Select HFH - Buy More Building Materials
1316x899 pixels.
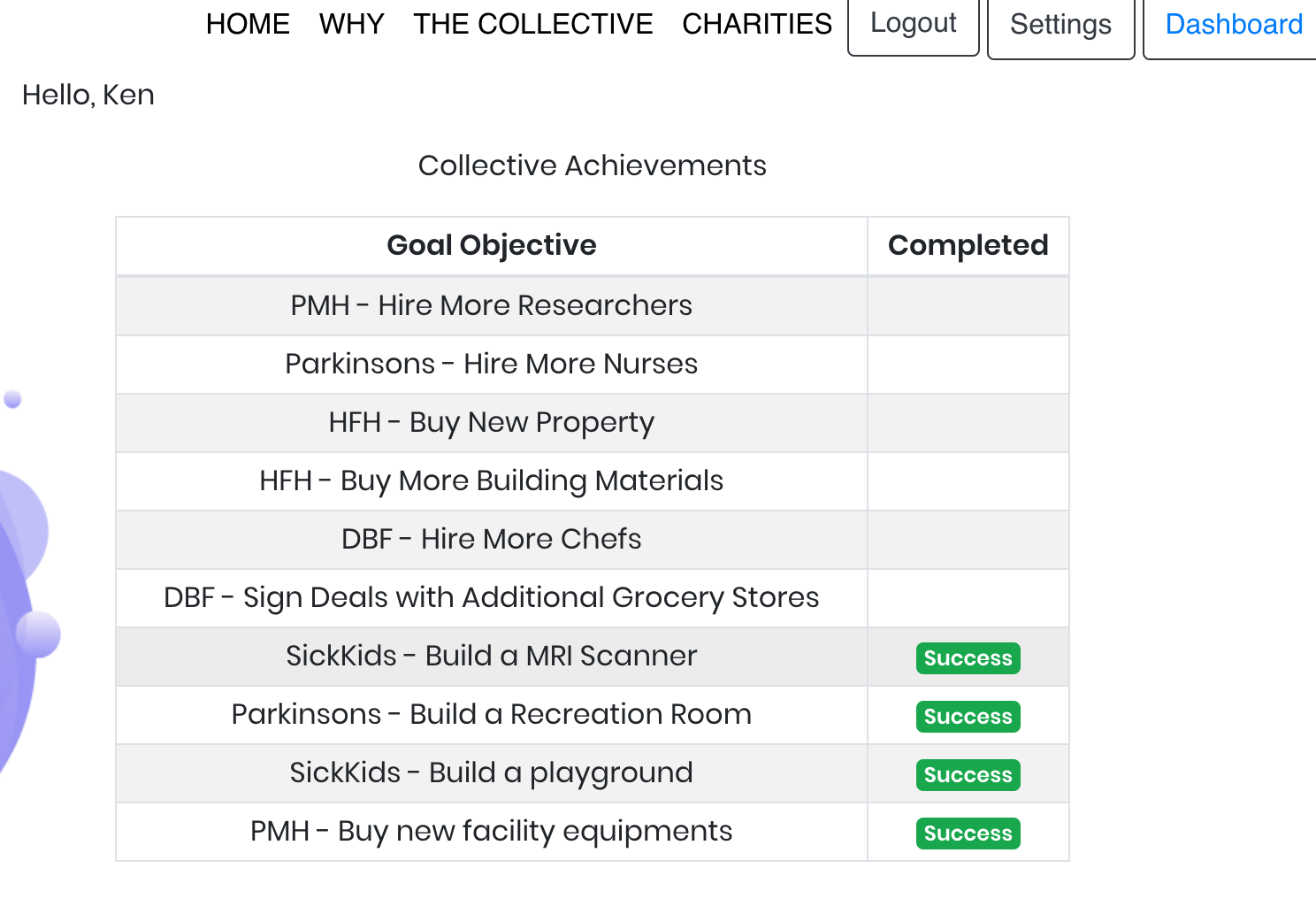click(x=491, y=480)
